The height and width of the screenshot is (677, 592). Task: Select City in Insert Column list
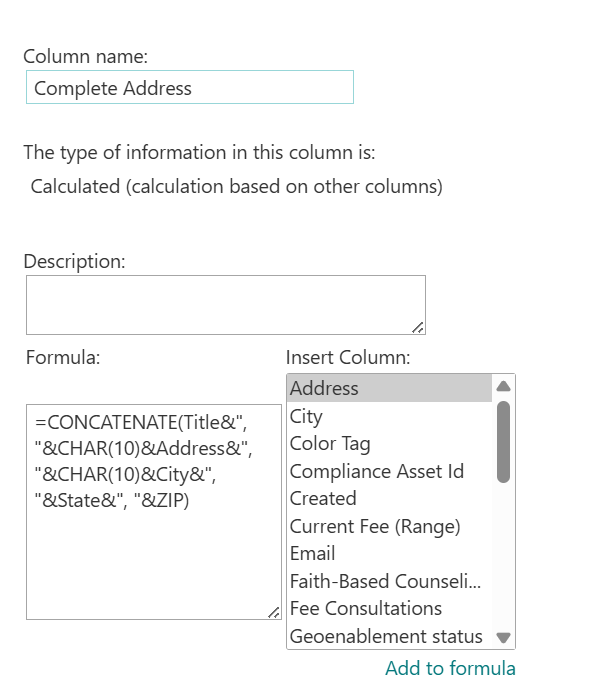click(x=389, y=416)
